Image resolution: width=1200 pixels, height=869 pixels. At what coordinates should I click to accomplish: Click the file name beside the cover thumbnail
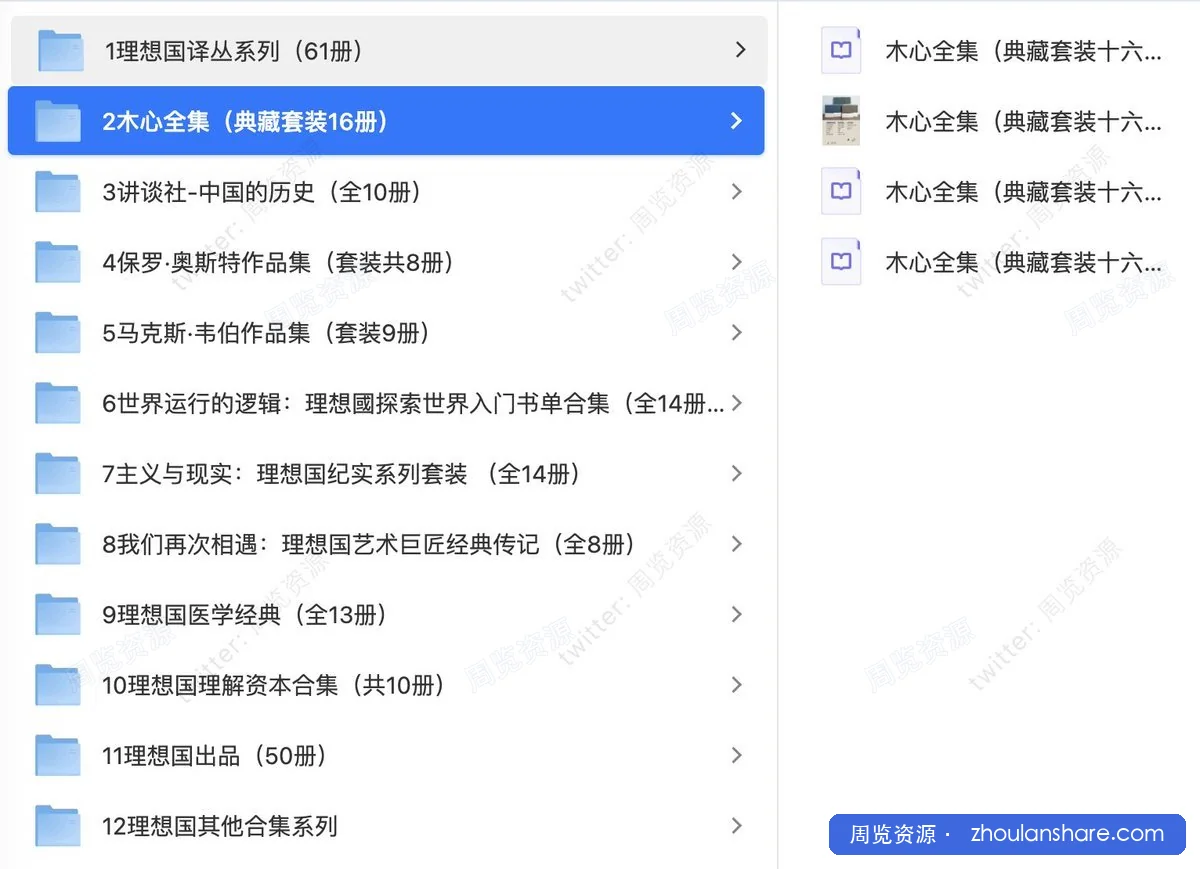click(x=1024, y=122)
